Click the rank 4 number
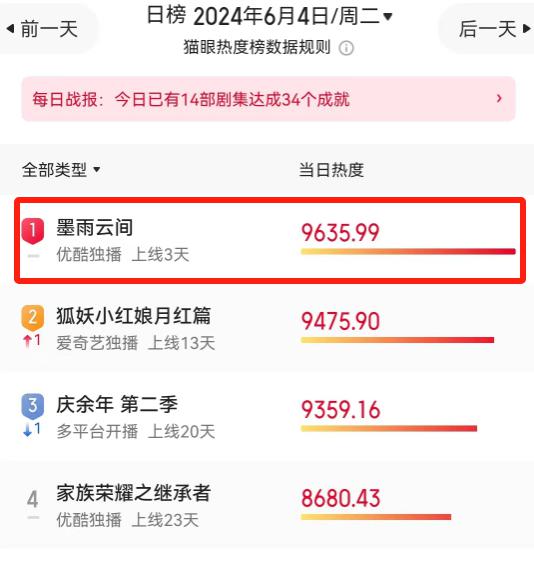The width and height of the screenshot is (534, 562). pyautogui.click(x=33, y=499)
